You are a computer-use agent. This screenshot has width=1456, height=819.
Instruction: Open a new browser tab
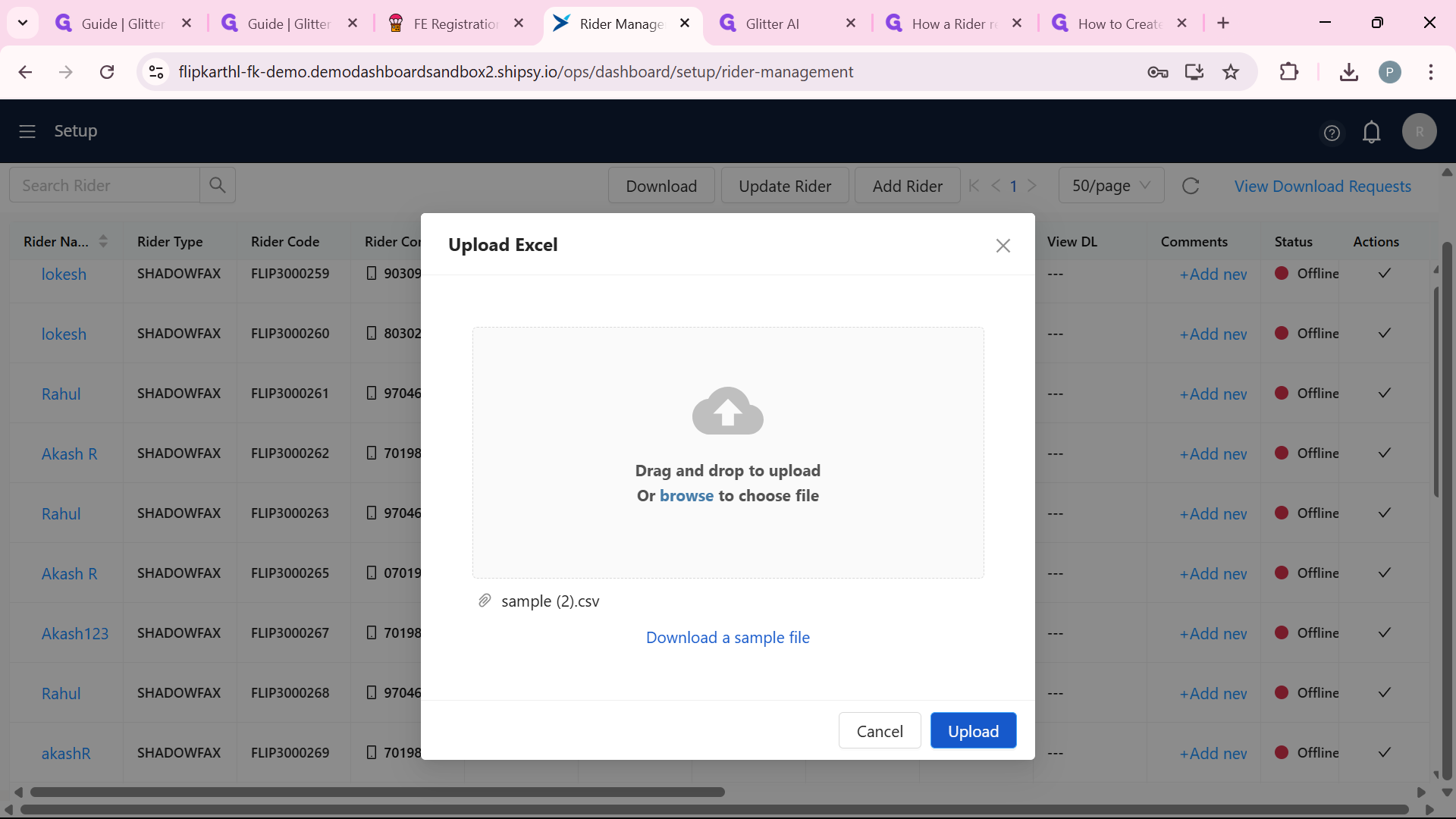pos(1223,24)
